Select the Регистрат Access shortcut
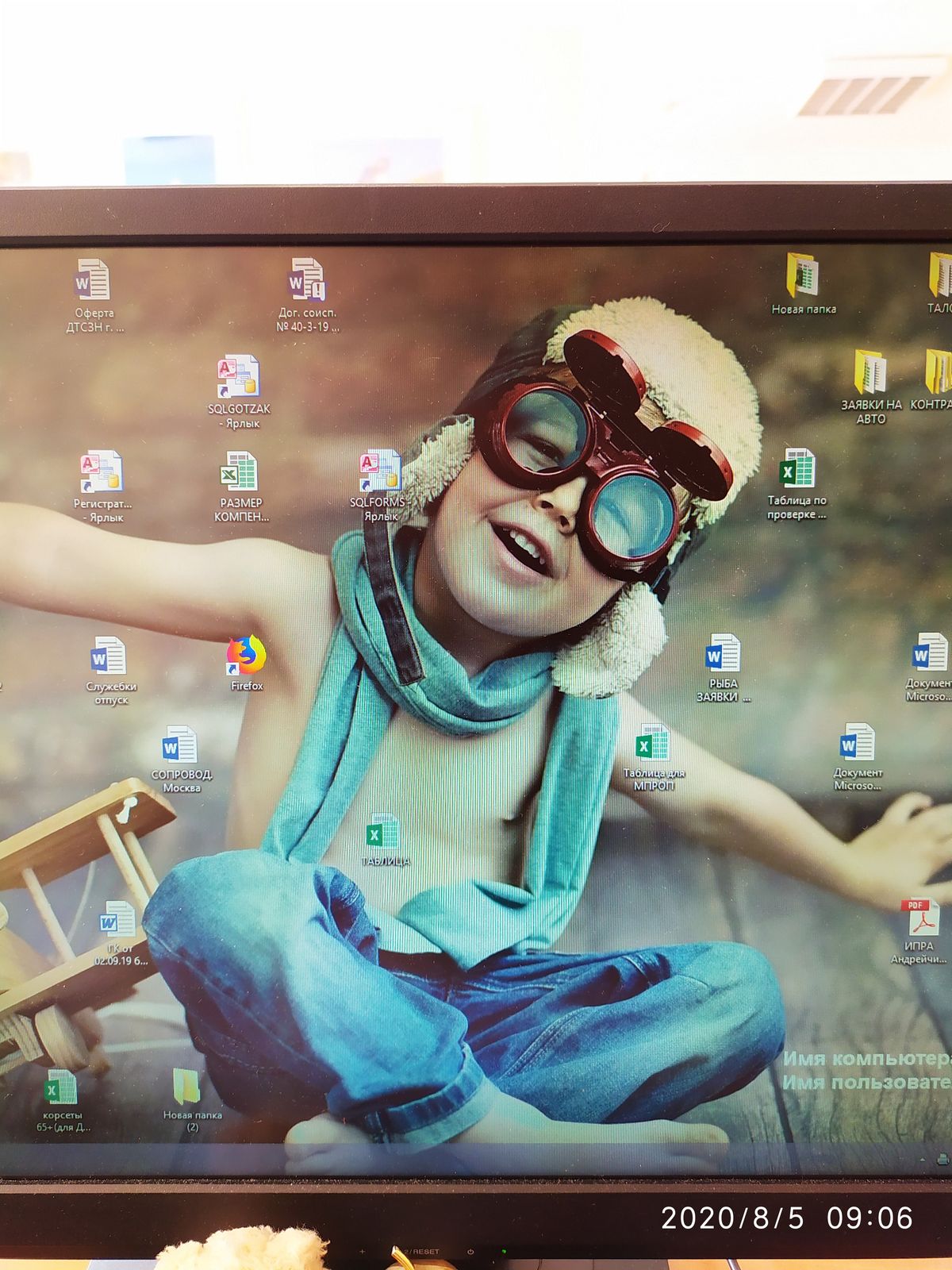This screenshot has height=1270, width=952. [102, 487]
